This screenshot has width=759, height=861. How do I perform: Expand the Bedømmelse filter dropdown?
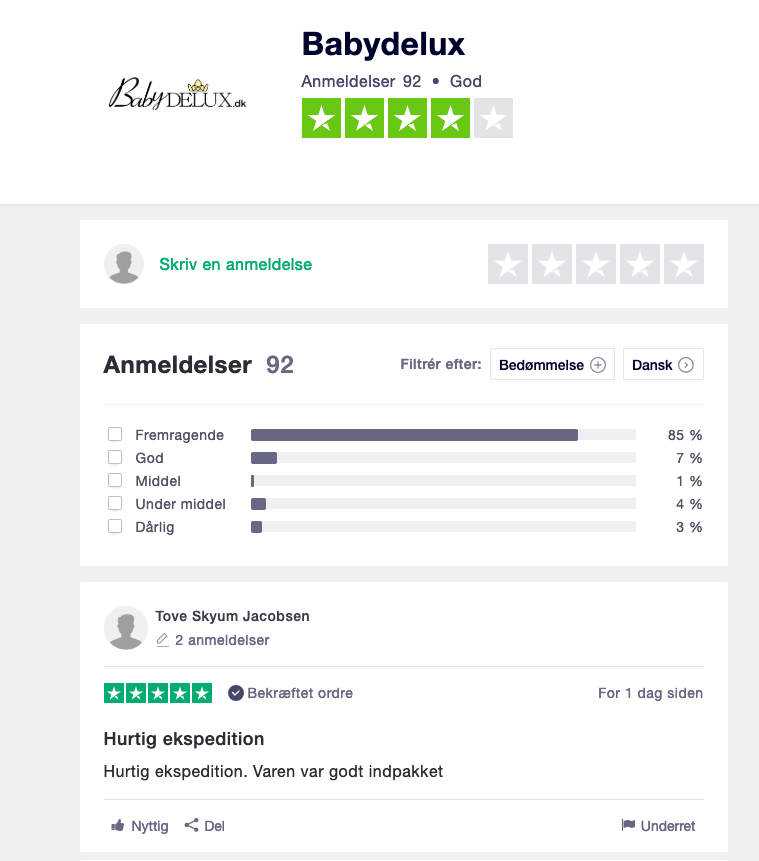point(552,365)
